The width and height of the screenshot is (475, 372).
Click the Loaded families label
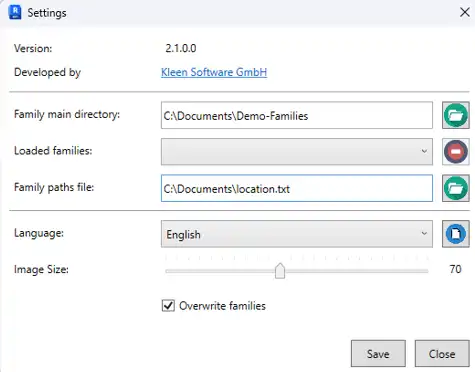tap(53, 151)
